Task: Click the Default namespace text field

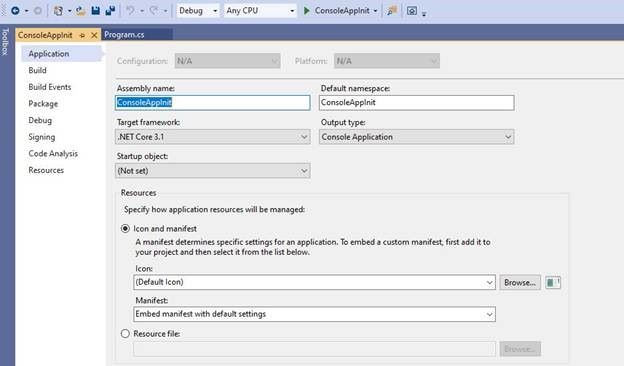Action: [x=417, y=103]
